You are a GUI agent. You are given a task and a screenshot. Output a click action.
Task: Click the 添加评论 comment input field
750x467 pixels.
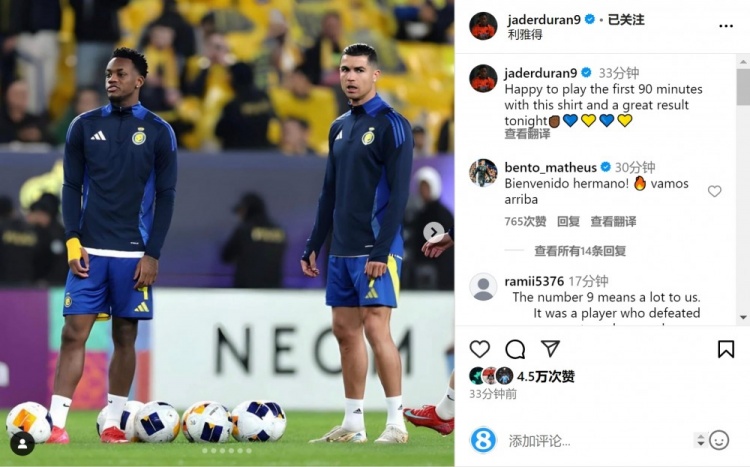pyautogui.click(x=598, y=441)
